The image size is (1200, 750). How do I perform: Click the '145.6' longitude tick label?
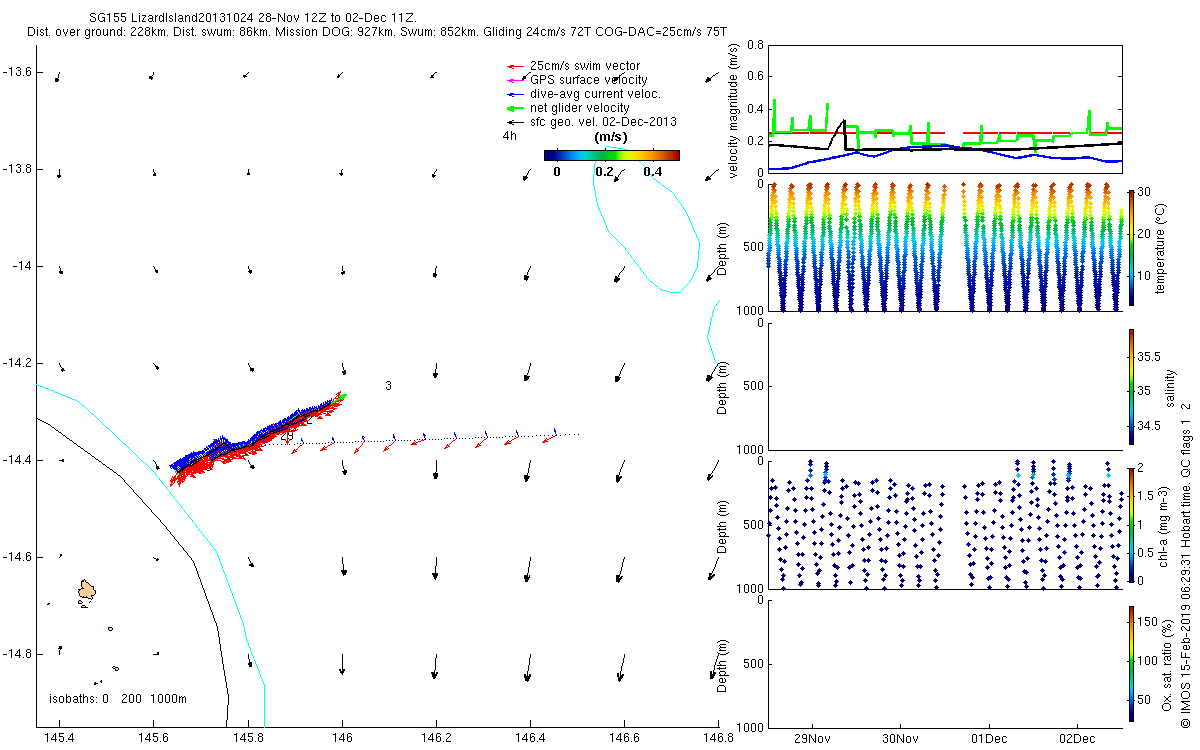pos(154,737)
